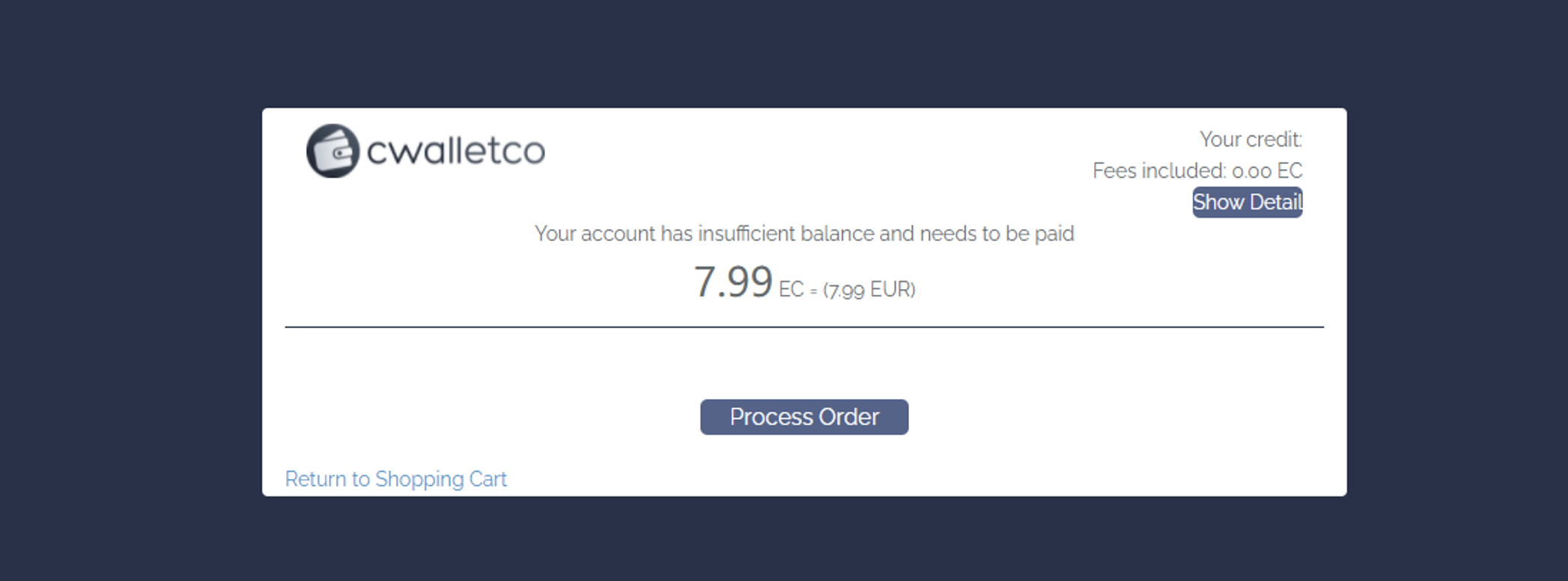1568x581 pixels.
Task: Click the word "insufficient" in the message
Action: pos(747,234)
